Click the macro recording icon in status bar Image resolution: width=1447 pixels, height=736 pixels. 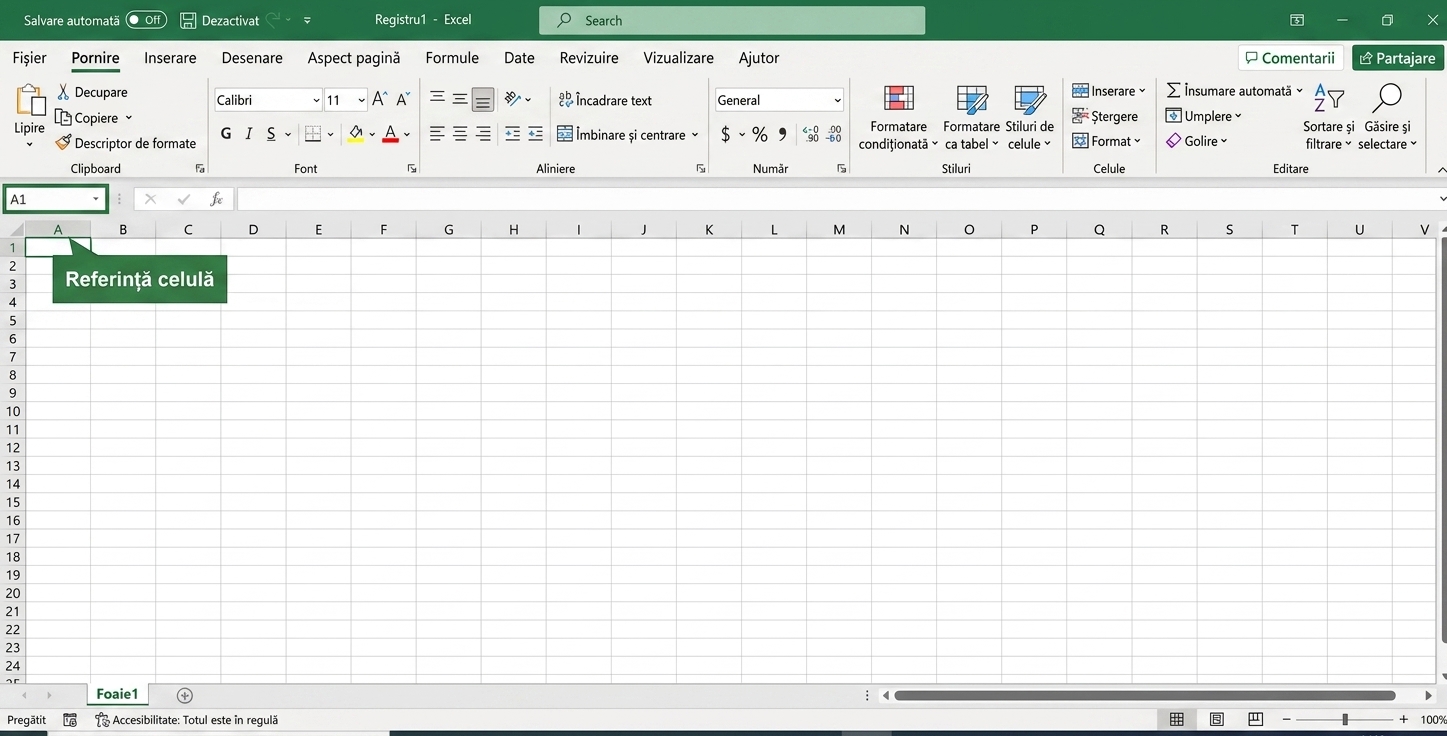(70, 720)
